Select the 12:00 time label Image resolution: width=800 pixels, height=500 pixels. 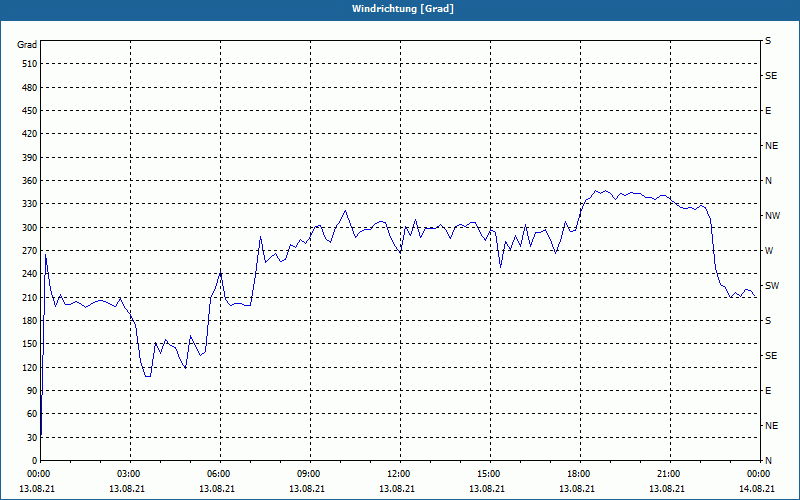[401, 474]
